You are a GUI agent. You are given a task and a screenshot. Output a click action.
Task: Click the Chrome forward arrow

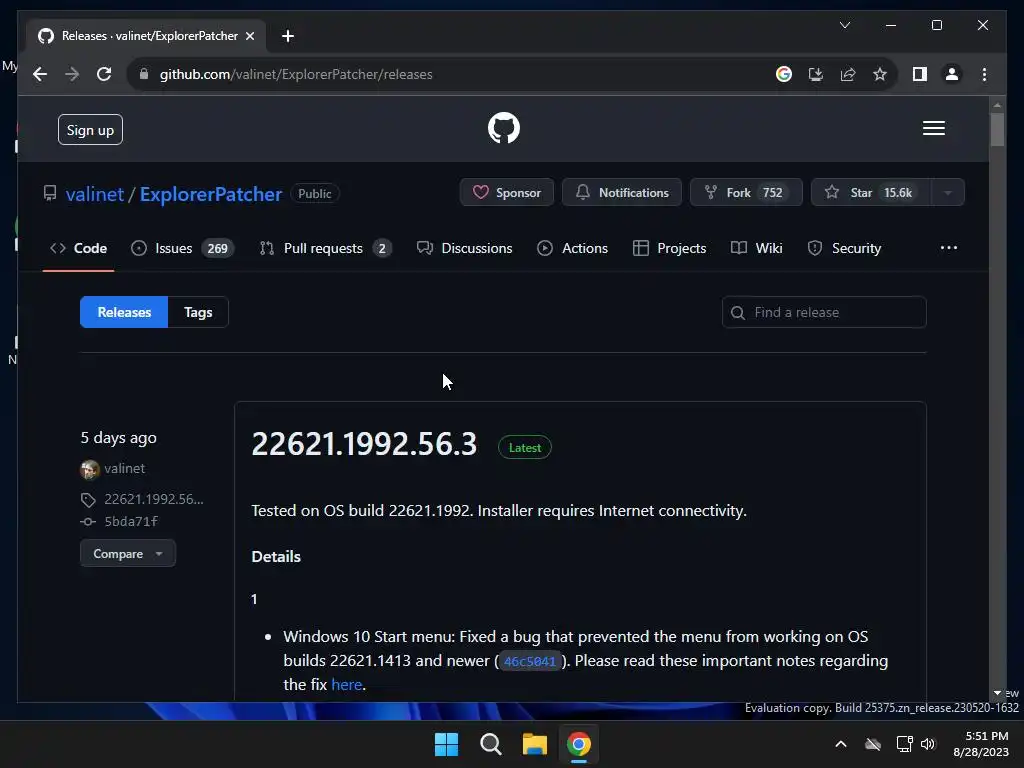[x=72, y=74]
